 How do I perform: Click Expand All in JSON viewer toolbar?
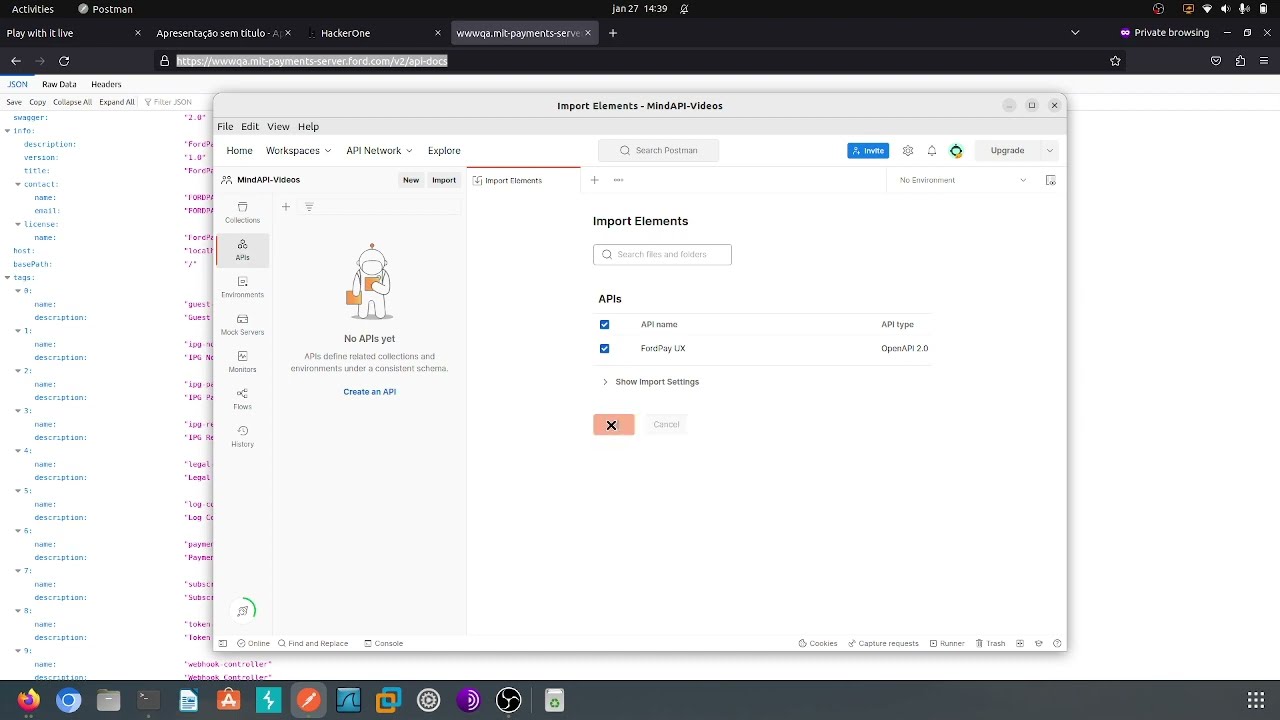pos(116,102)
